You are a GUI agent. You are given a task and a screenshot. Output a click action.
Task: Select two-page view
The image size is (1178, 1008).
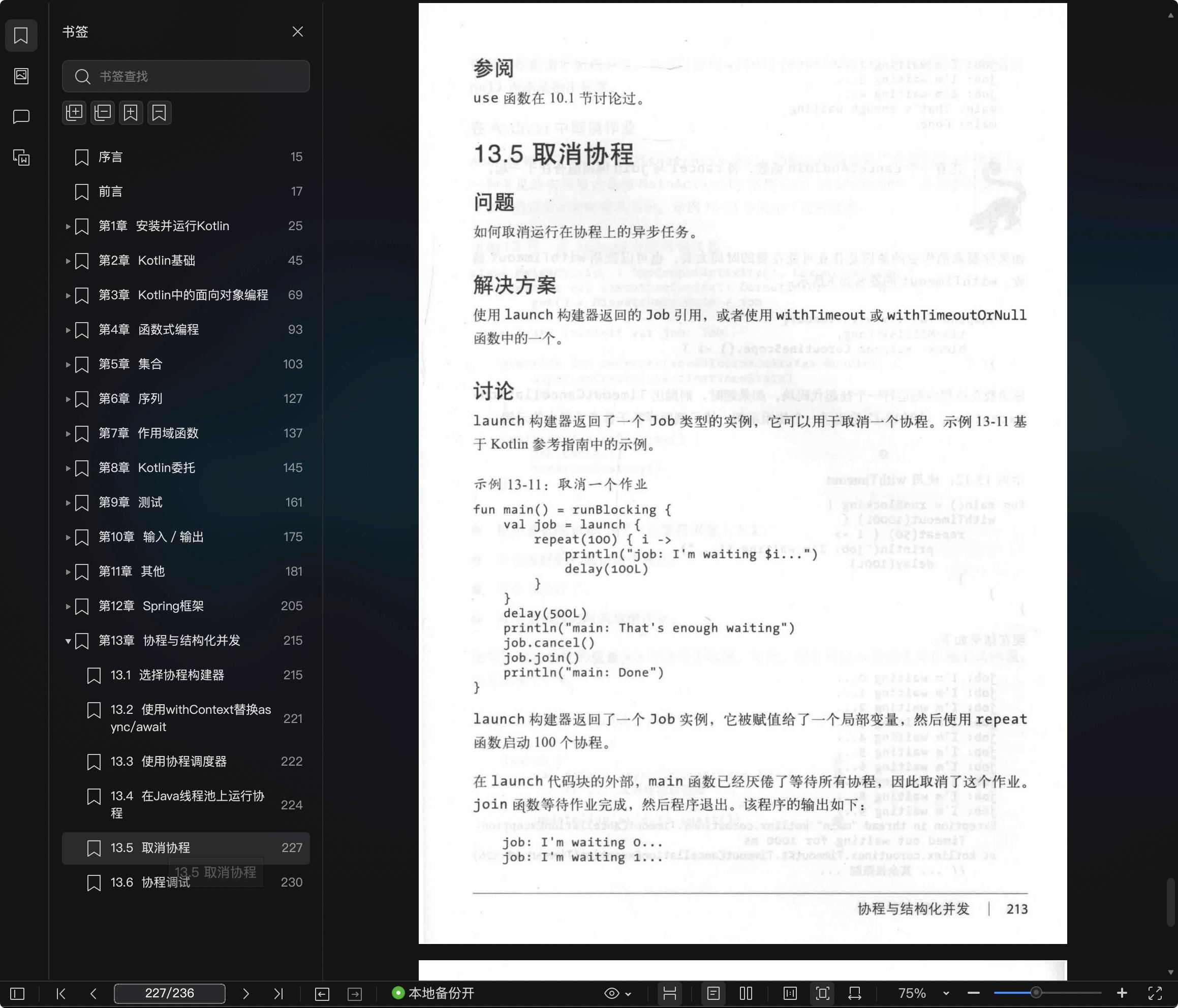point(746,993)
